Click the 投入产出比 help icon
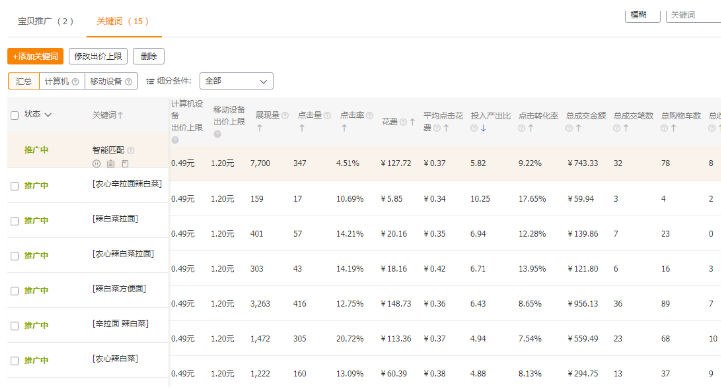Screen dimensions: 721x389 click(x=474, y=128)
